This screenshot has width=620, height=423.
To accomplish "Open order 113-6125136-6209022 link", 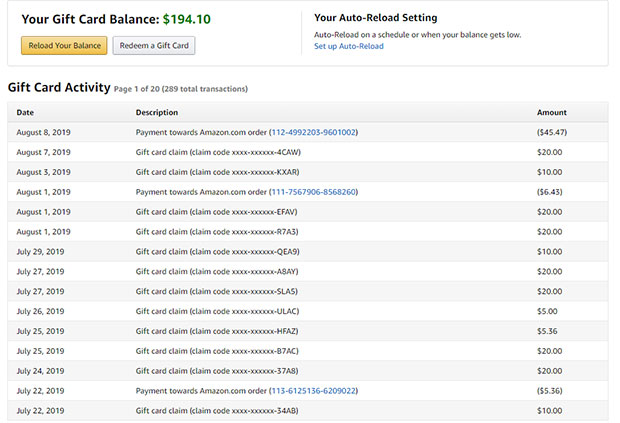I will pyautogui.click(x=314, y=391).
